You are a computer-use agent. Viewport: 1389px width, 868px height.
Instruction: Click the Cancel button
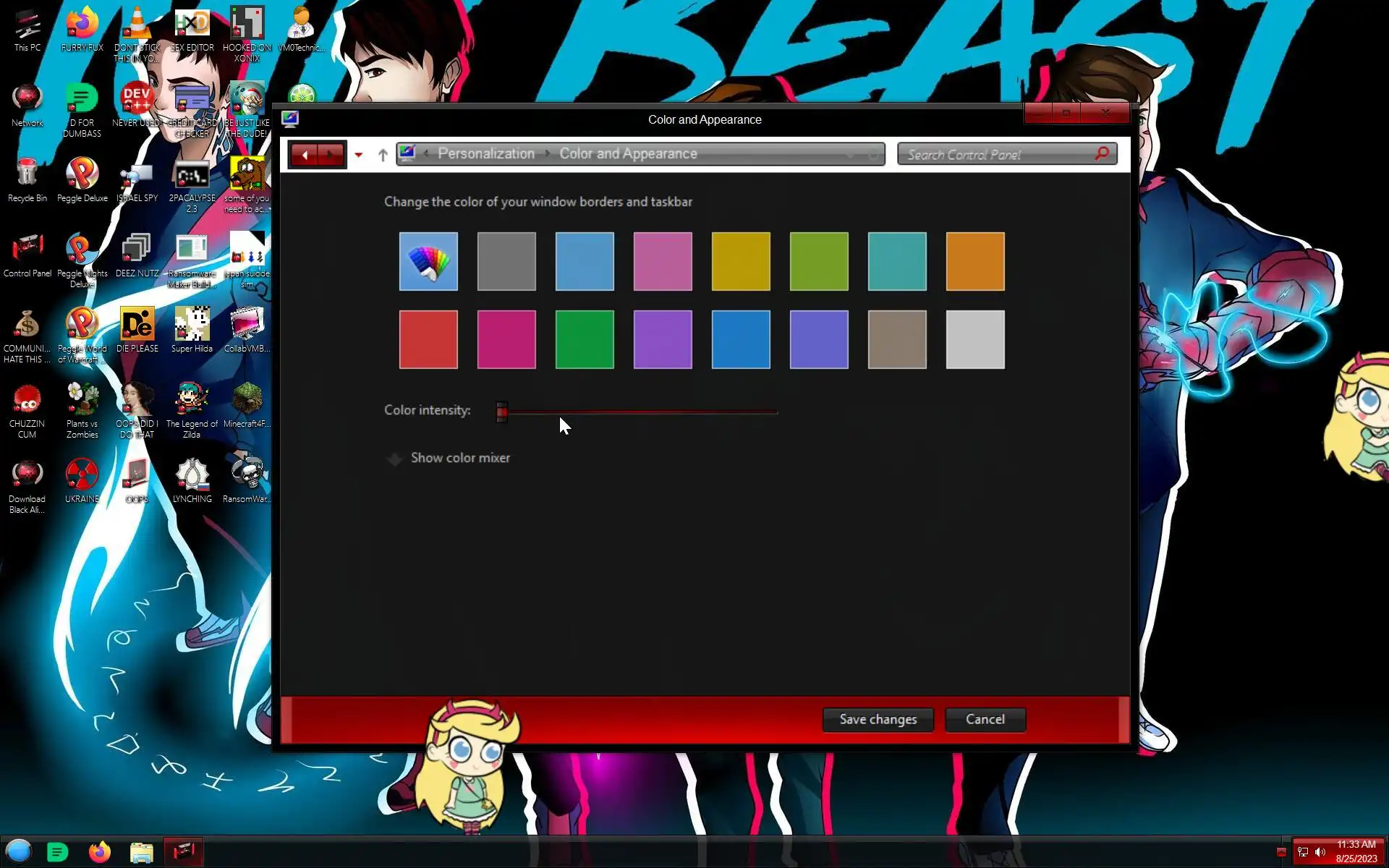tap(985, 719)
